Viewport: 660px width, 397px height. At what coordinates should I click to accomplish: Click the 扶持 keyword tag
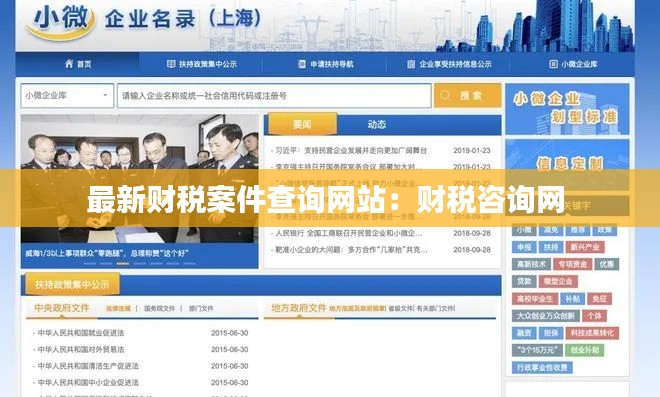pos(551,247)
